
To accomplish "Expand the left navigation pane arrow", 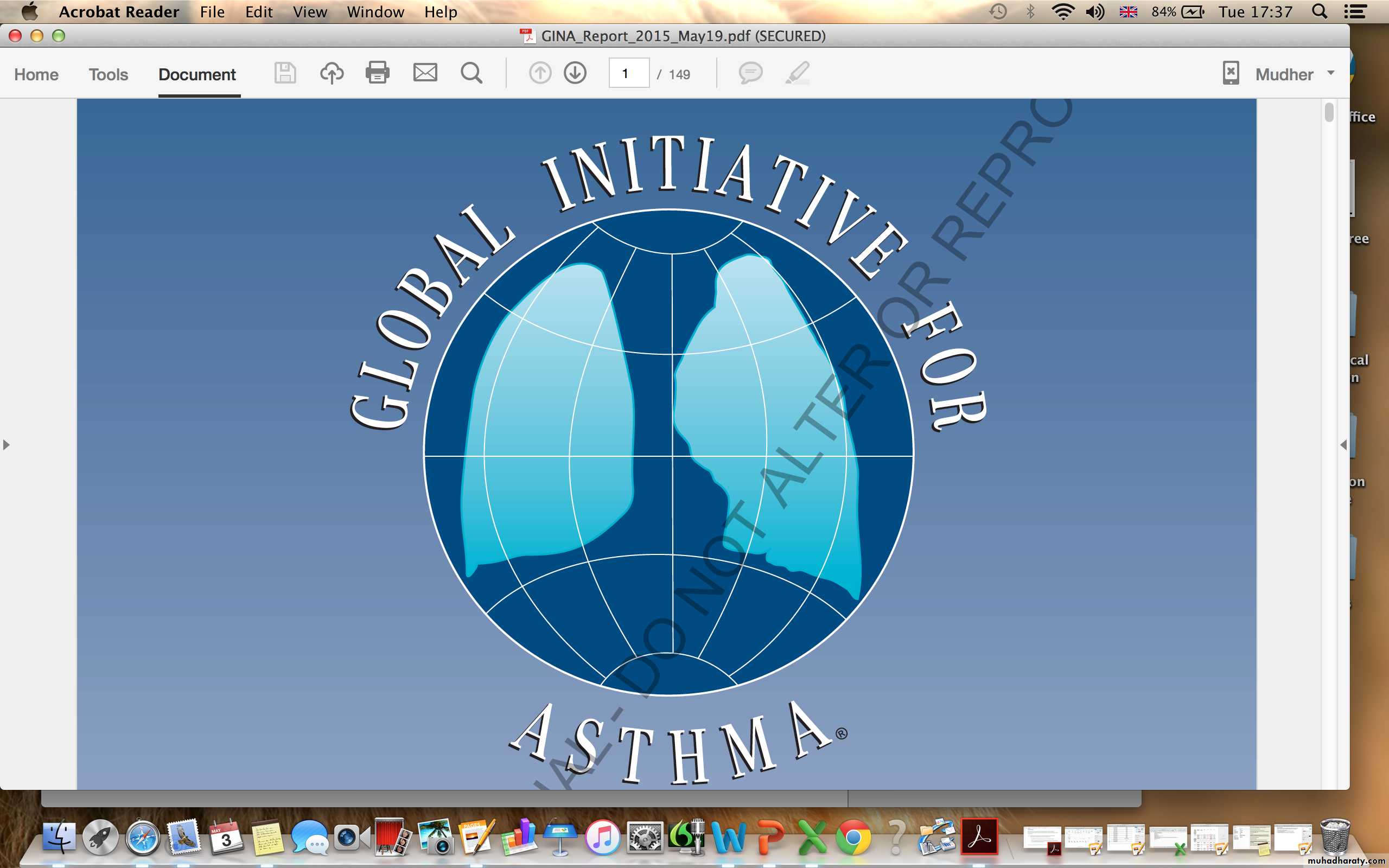I will (7, 444).
